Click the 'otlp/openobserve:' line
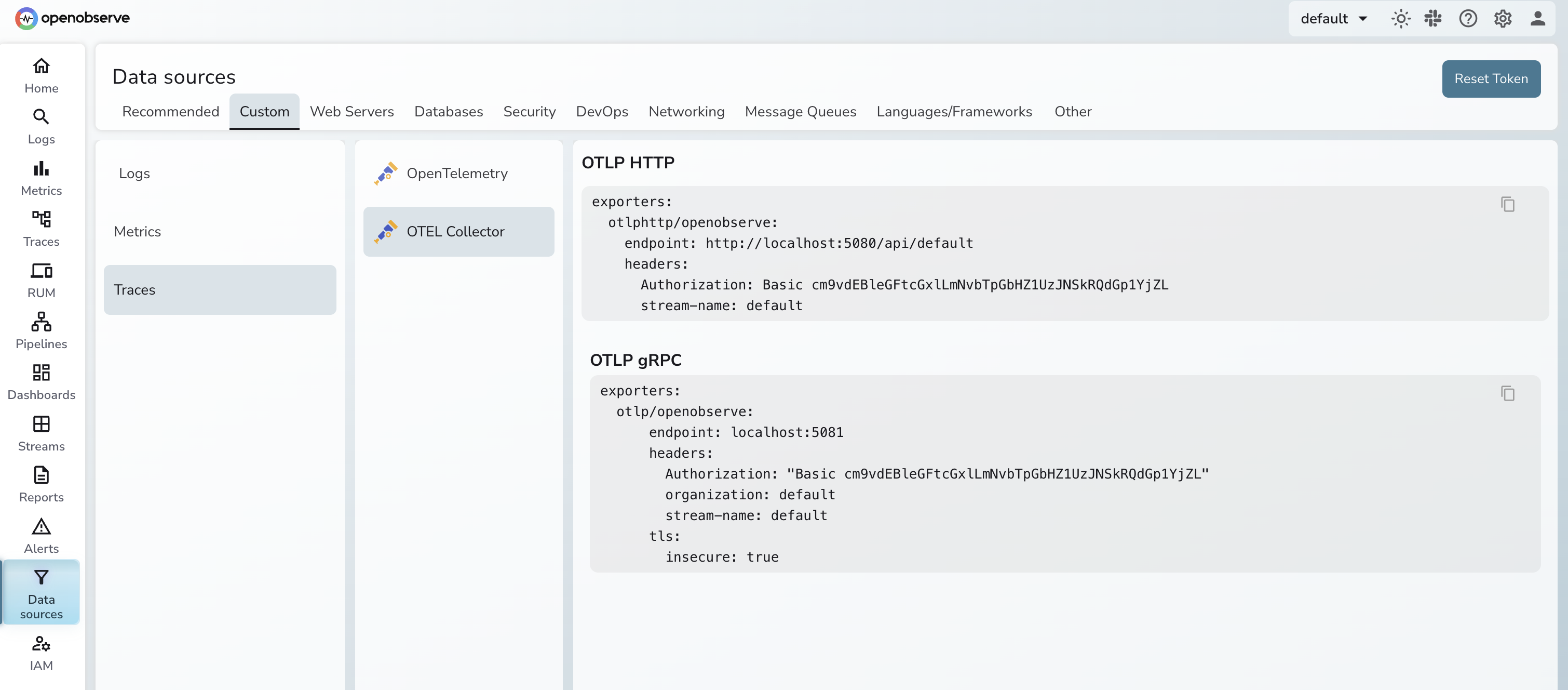The height and width of the screenshot is (690, 1568). pyautogui.click(x=685, y=411)
